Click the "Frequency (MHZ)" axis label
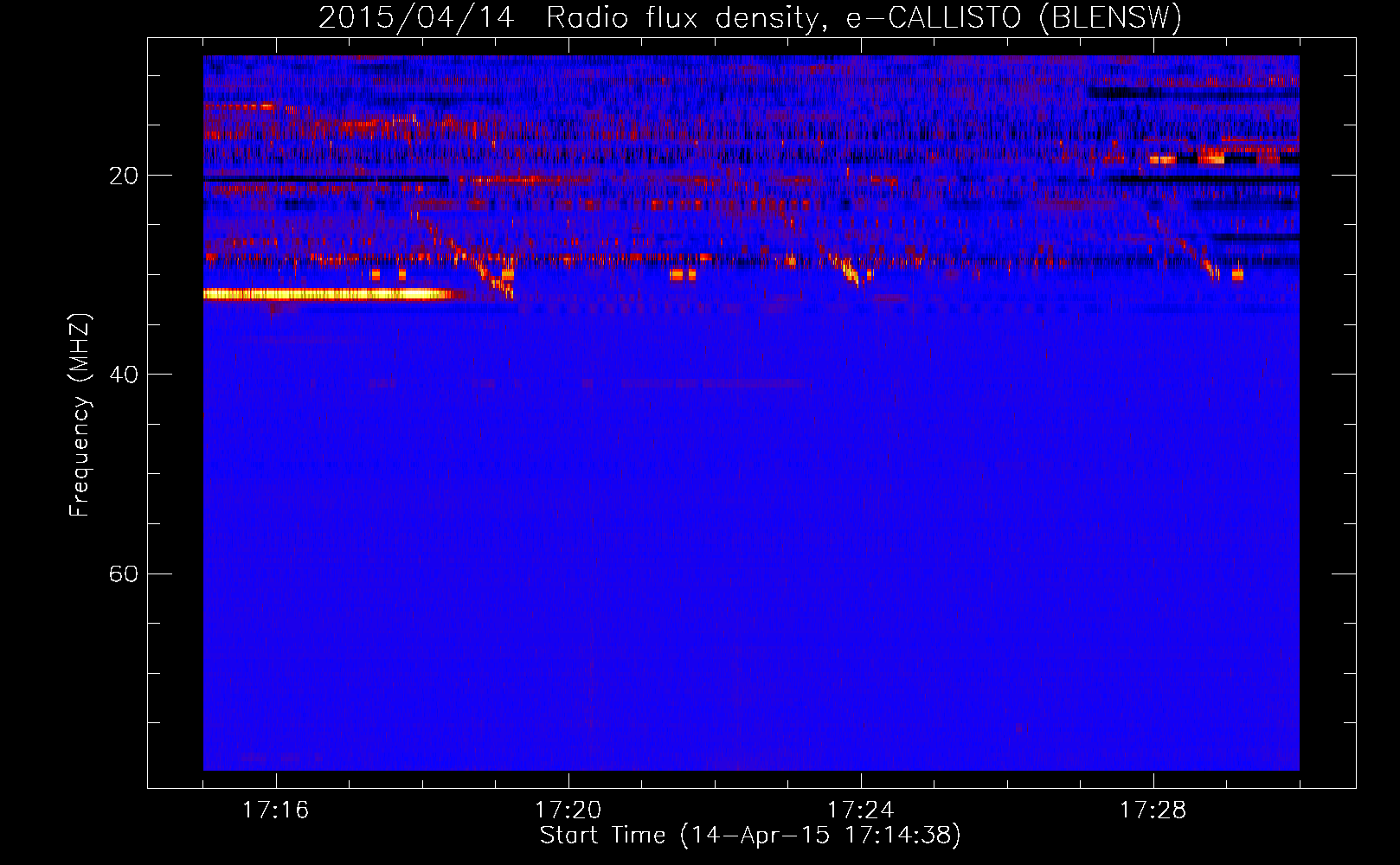 (79, 416)
